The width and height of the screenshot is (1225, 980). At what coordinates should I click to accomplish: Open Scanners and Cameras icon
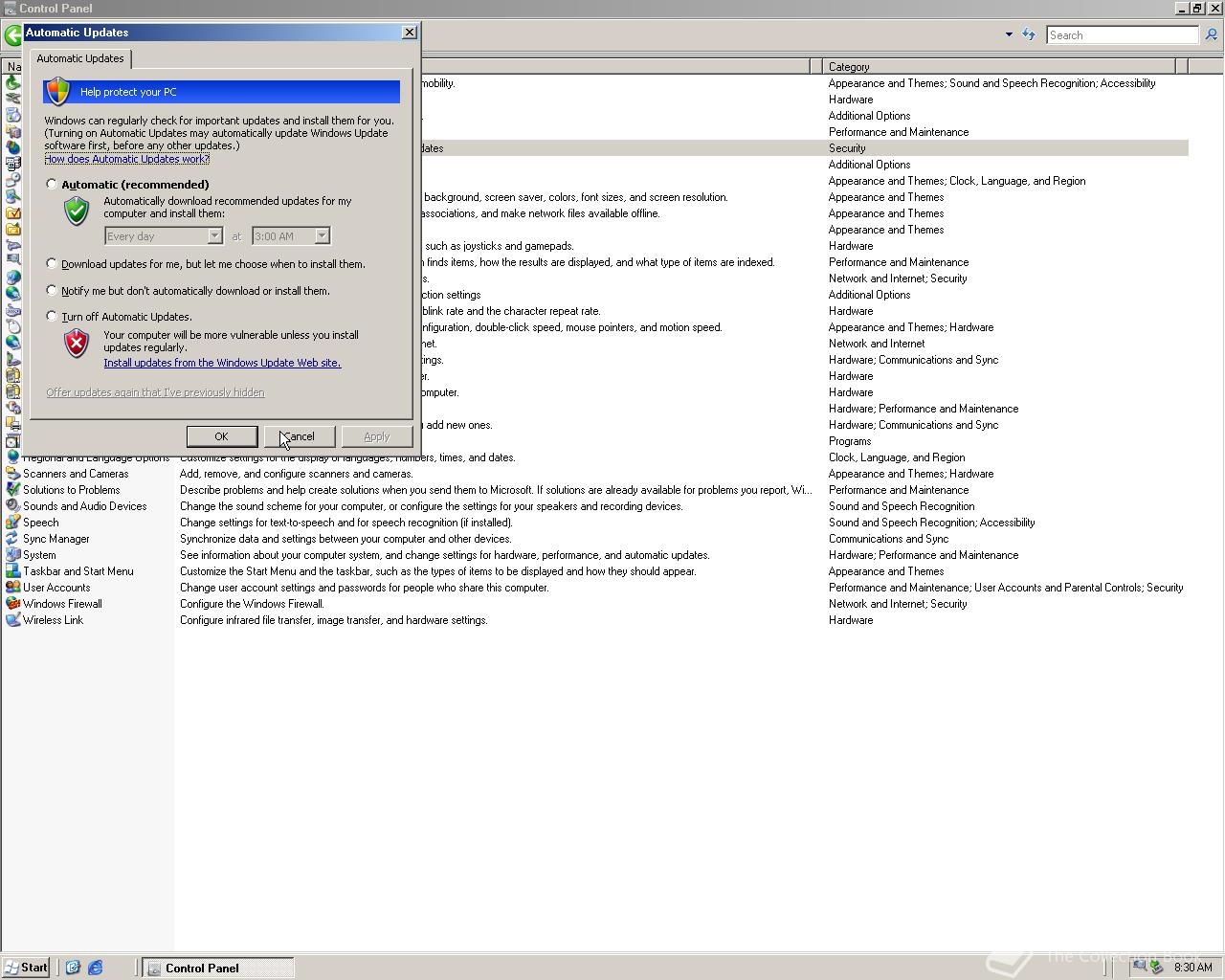[12, 474]
